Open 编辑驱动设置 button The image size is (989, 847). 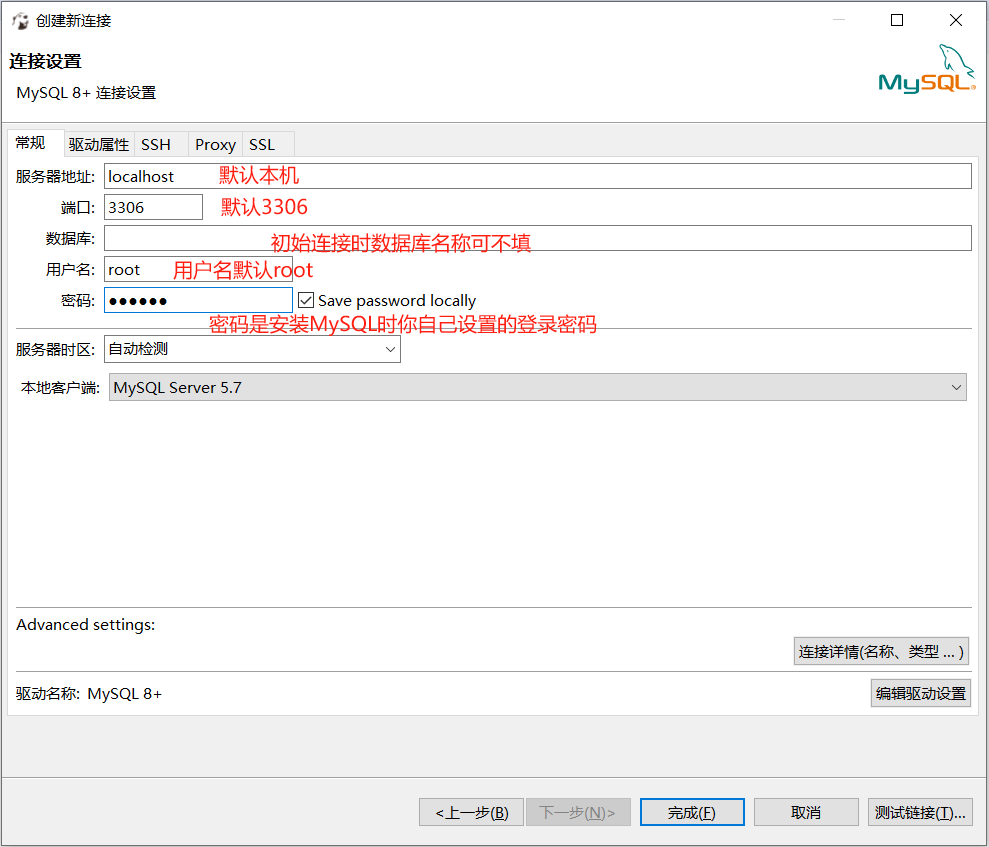coord(920,693)
